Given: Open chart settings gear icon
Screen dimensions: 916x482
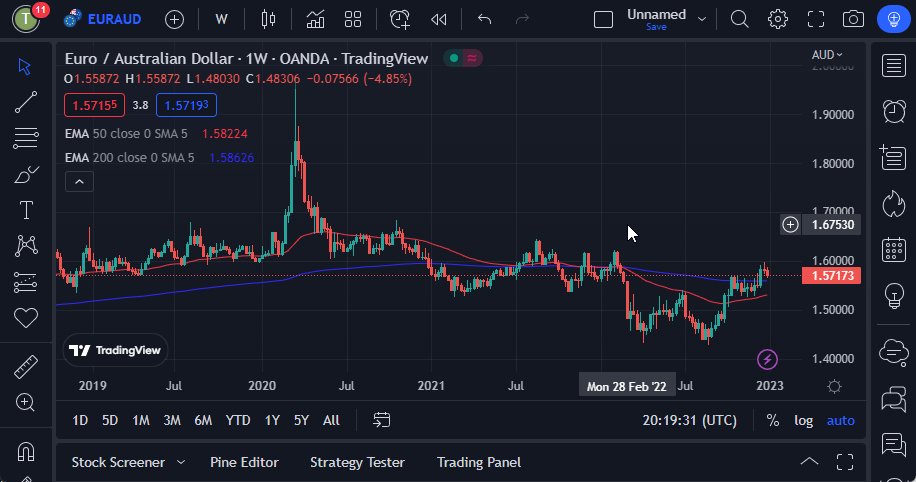Looking at the screenshot, I should [777, 19].
